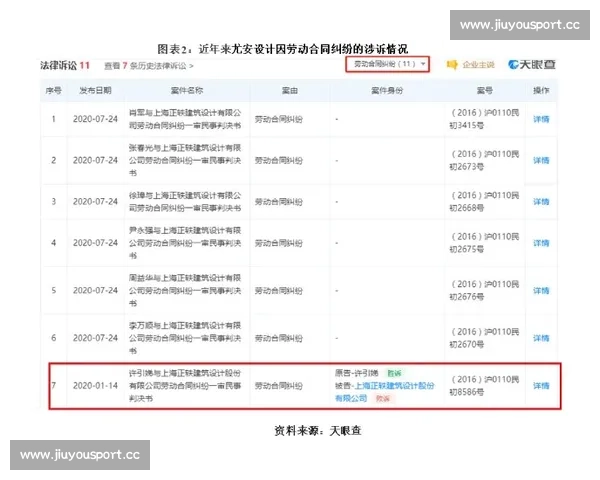Open 详情 for case 沪0110民初2673号
Image resolution: width=600 pixels, height=480 pixels.
tap(541, 160)
